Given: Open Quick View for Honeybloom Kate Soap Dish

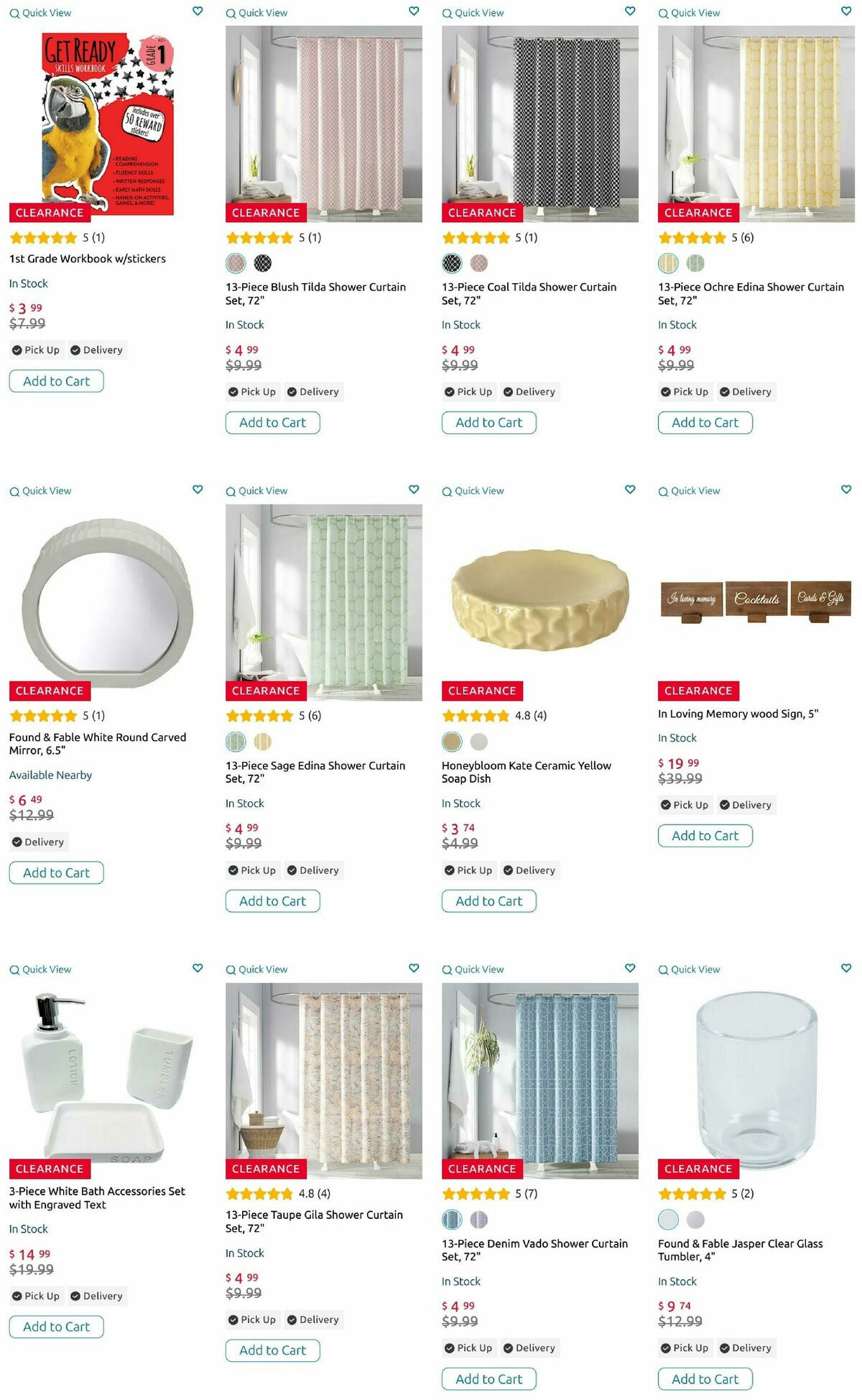Looking at the screenshot, I should (473, 490).
